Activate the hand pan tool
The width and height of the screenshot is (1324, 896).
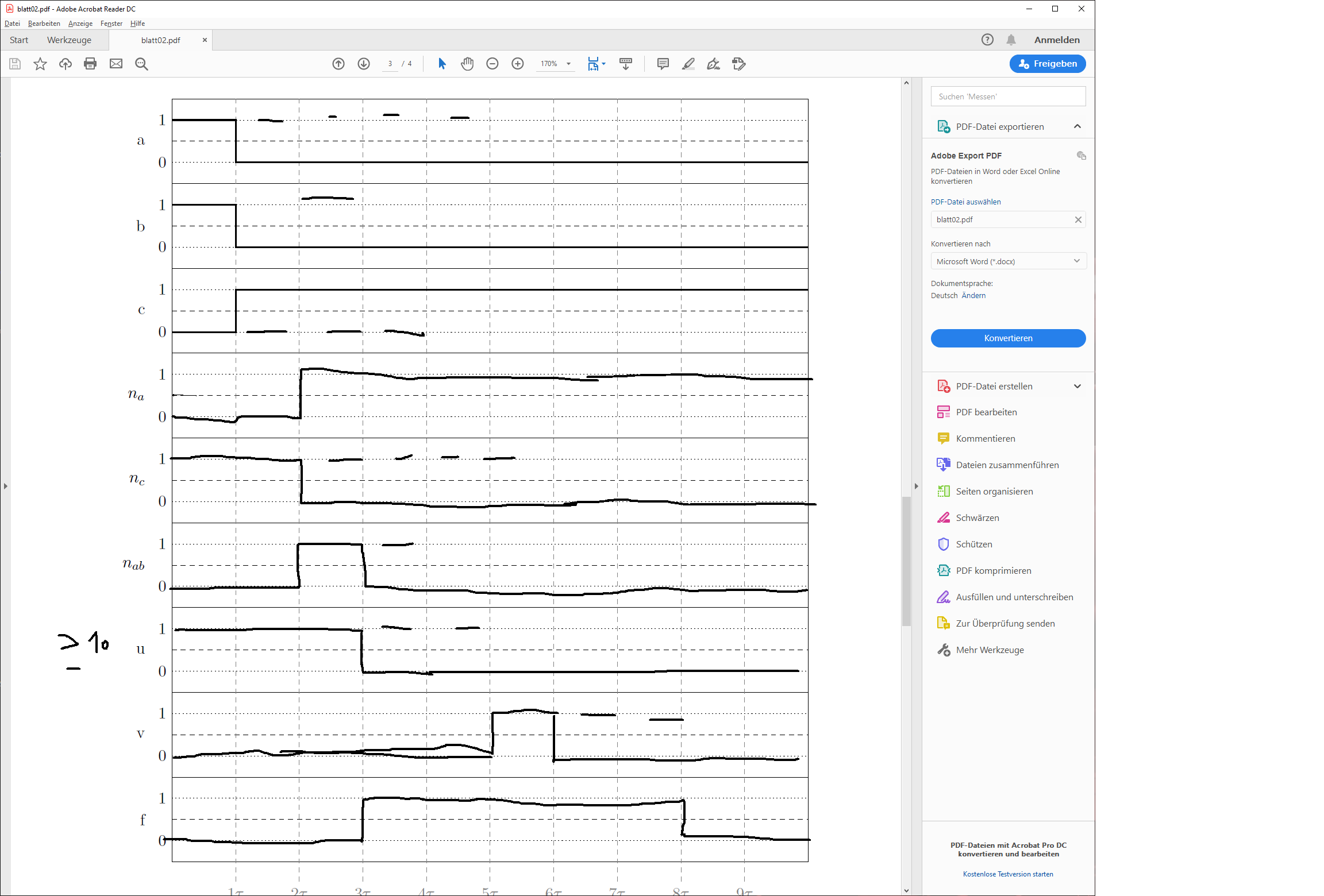click(467, 64)
